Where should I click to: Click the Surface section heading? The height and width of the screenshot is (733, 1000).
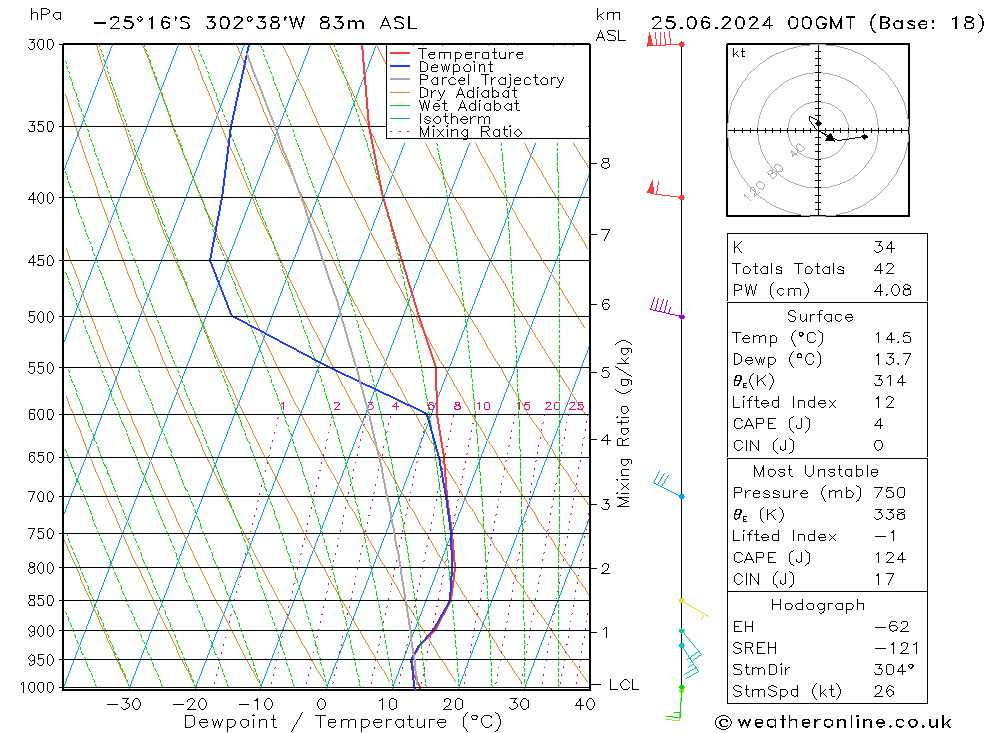tap(820, 316)
